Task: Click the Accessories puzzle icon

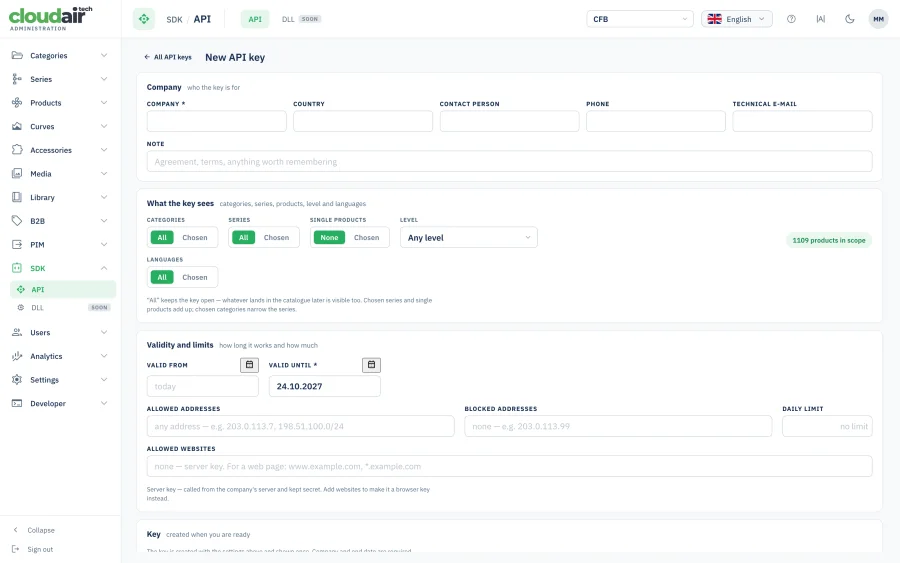Action: (17, 150)
